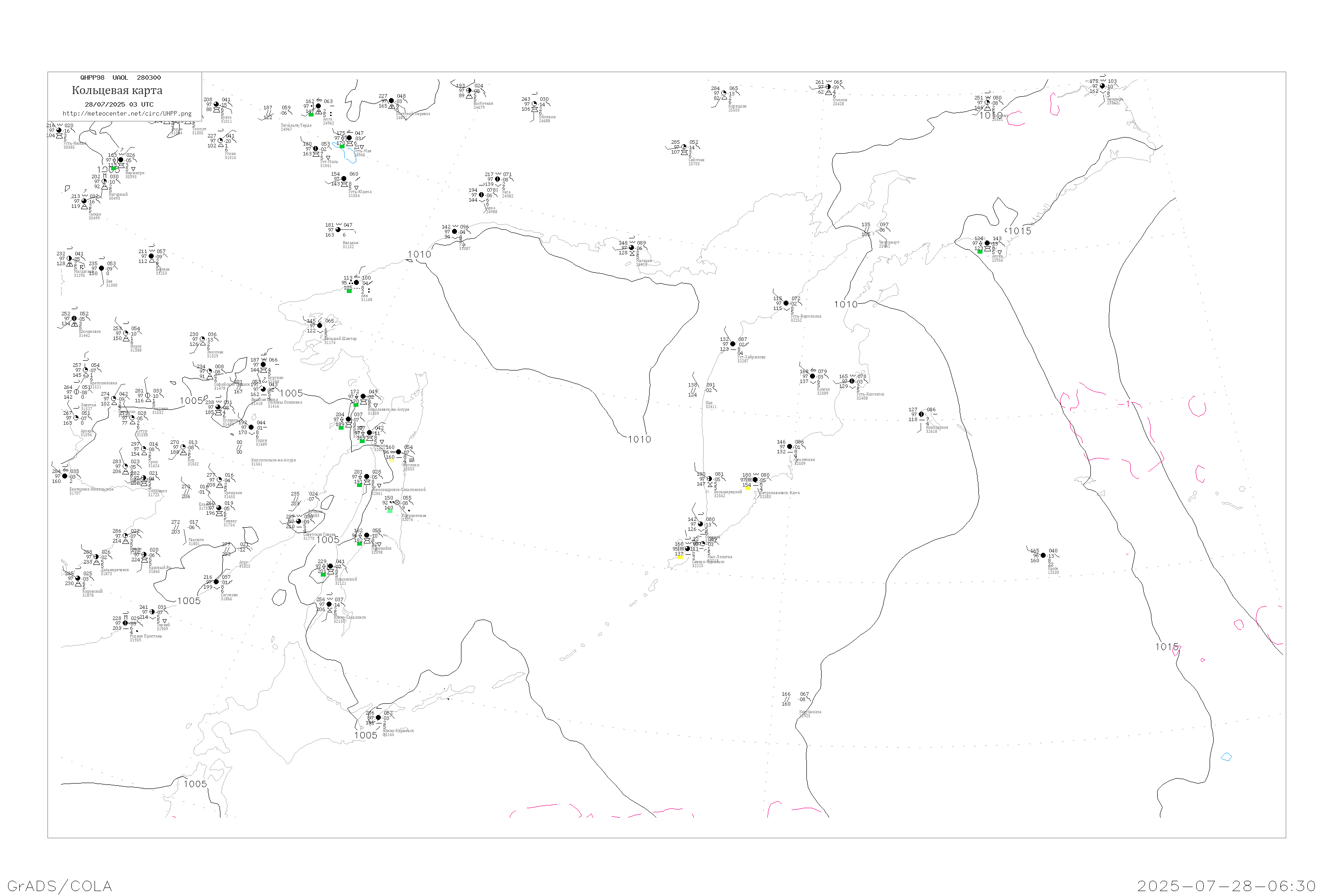Click the fog symbol at Петропавловск-Камч. station
Viewport: 1344px width, 896px height.
[749, 480]
